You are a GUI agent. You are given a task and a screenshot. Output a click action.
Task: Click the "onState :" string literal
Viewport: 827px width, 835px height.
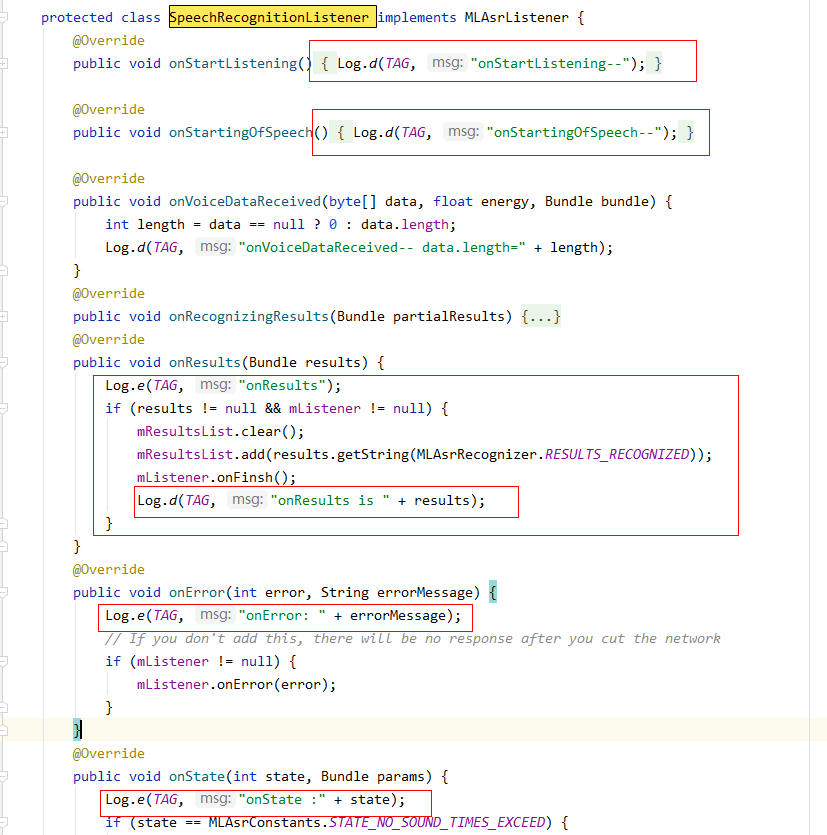[282, 799]
